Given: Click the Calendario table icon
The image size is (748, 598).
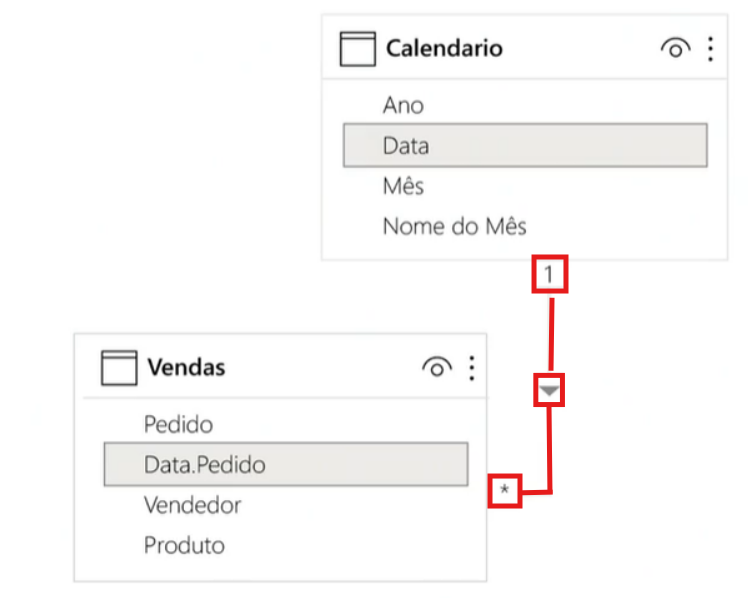Looking at the screenshot, I should [x=357, y=48].
